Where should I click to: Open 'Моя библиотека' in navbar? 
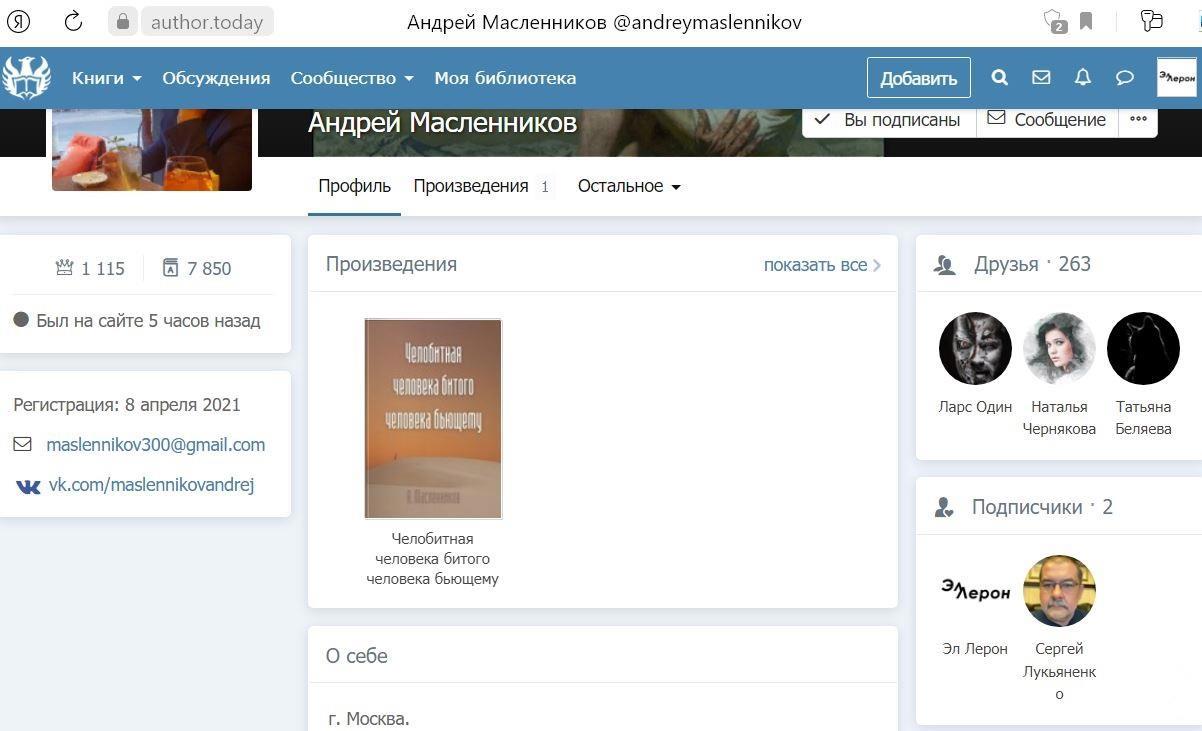[x=505, y=78]
